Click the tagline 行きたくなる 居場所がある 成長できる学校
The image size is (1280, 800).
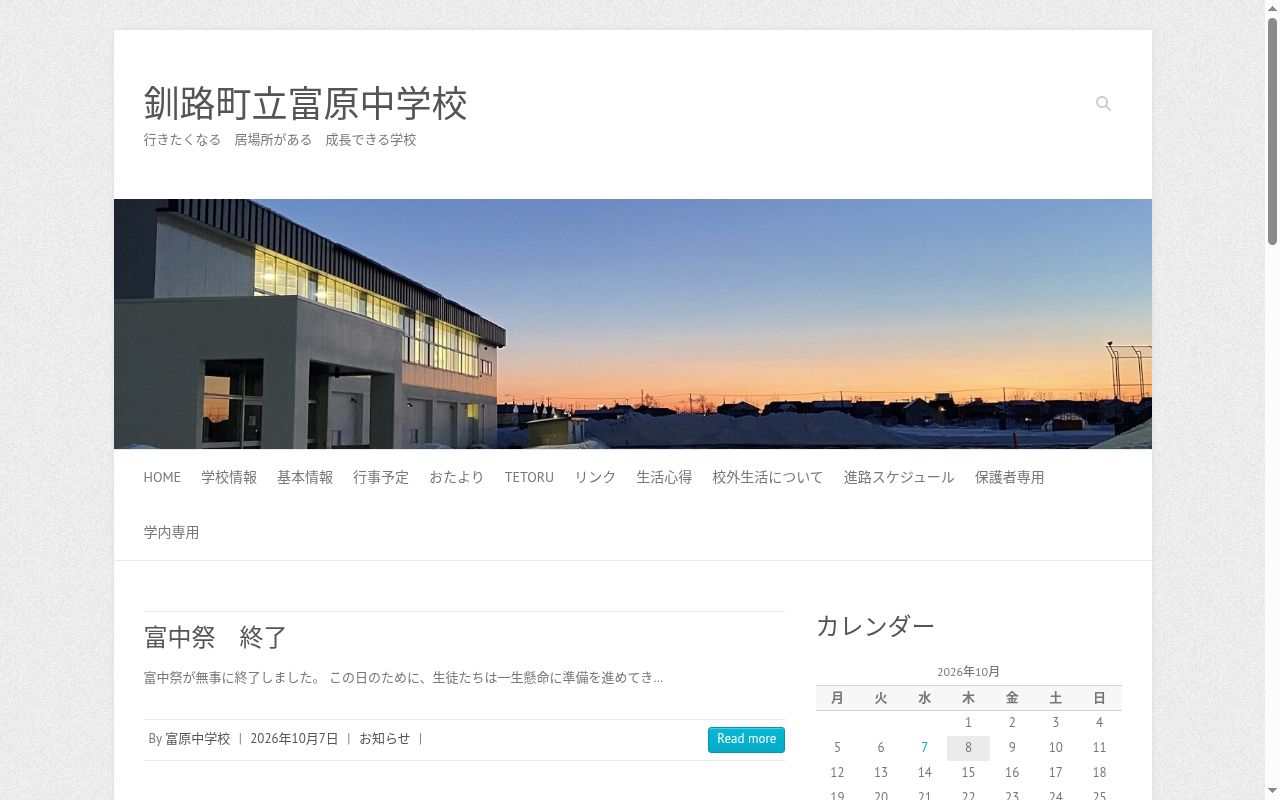tap(280, 140)
